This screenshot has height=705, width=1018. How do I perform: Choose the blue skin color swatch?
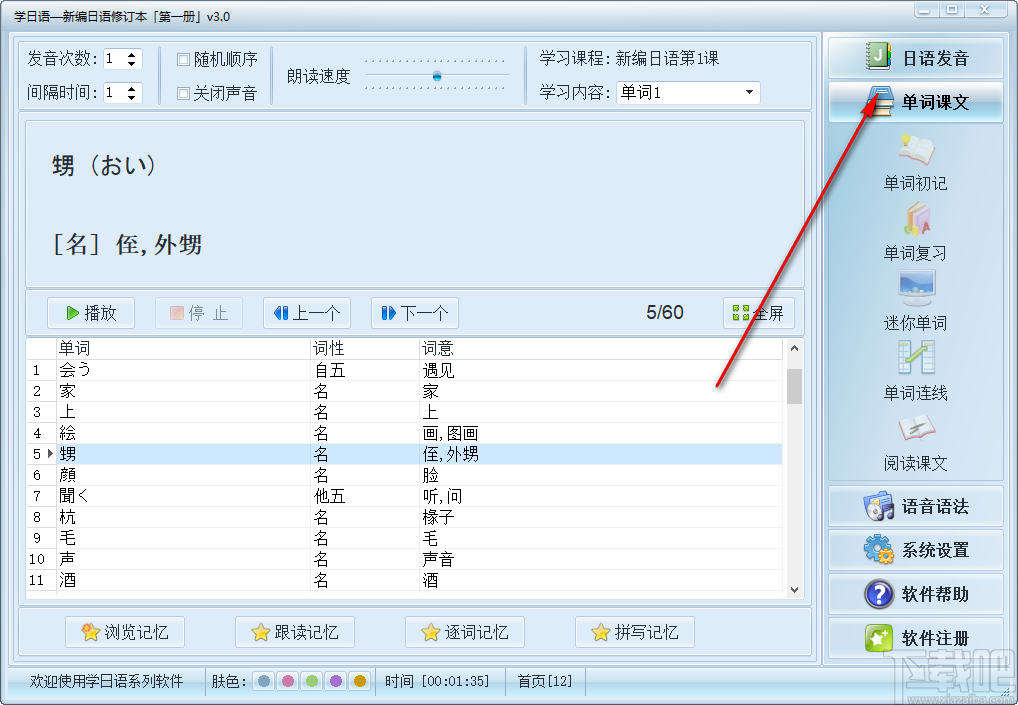point(264,681)
